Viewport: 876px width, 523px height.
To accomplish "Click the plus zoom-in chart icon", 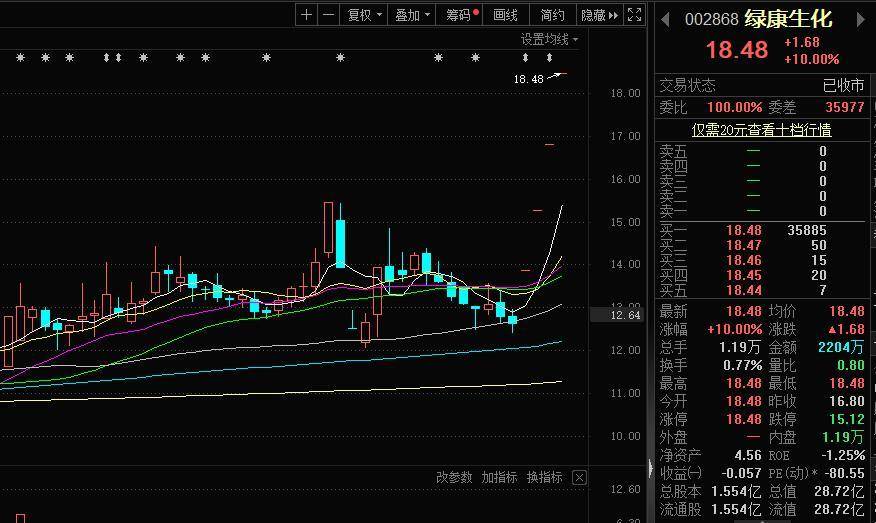I will point(306,15).
